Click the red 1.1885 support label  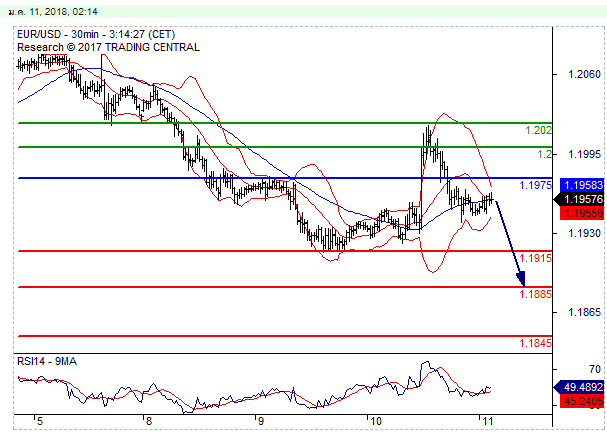535,294
